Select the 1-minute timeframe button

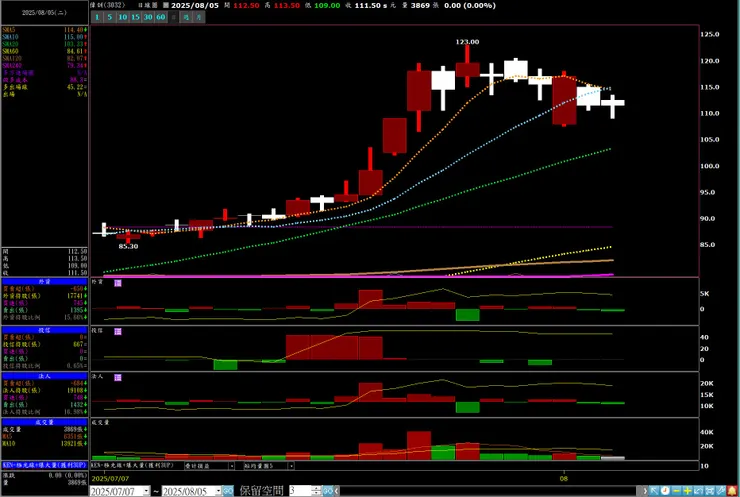(97, 17)
